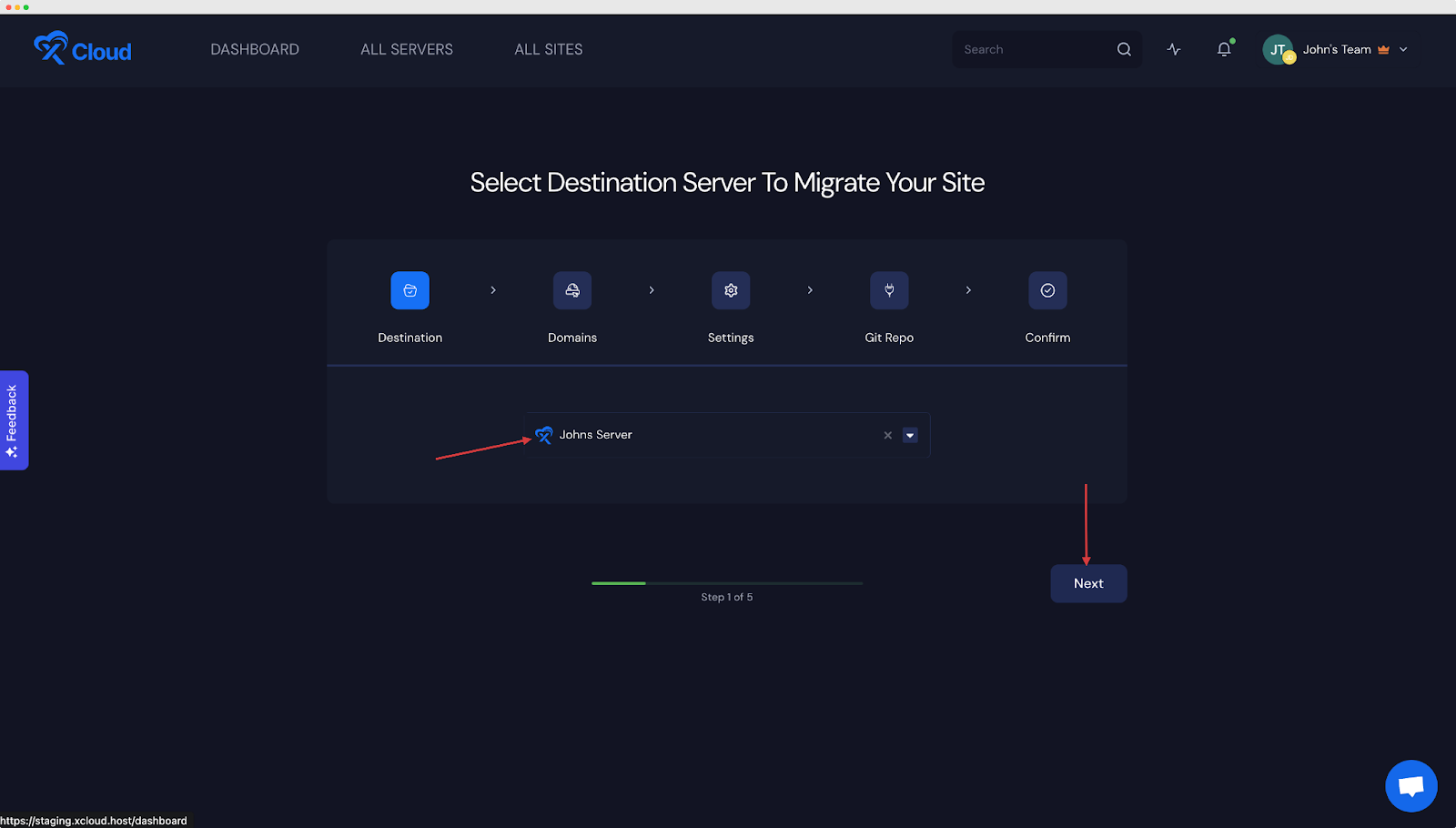Click the search magnifier icon
The width and height of the screenshot is (1456, 828).
pyautogui.click(x=1124, y=49)
